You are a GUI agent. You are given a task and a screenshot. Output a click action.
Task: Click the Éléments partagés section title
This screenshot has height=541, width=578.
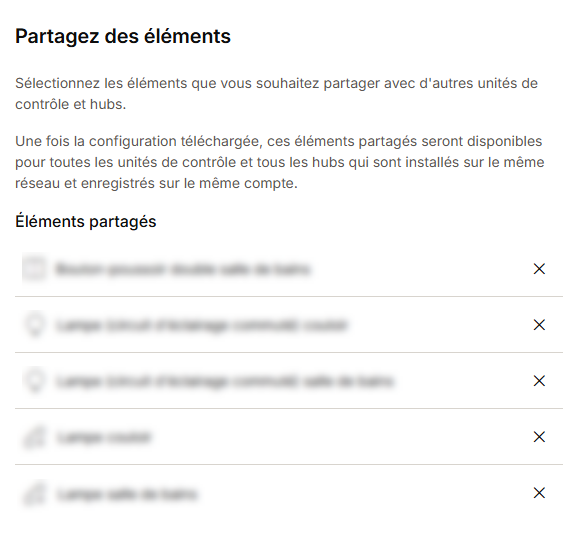(x=86, y=221)
